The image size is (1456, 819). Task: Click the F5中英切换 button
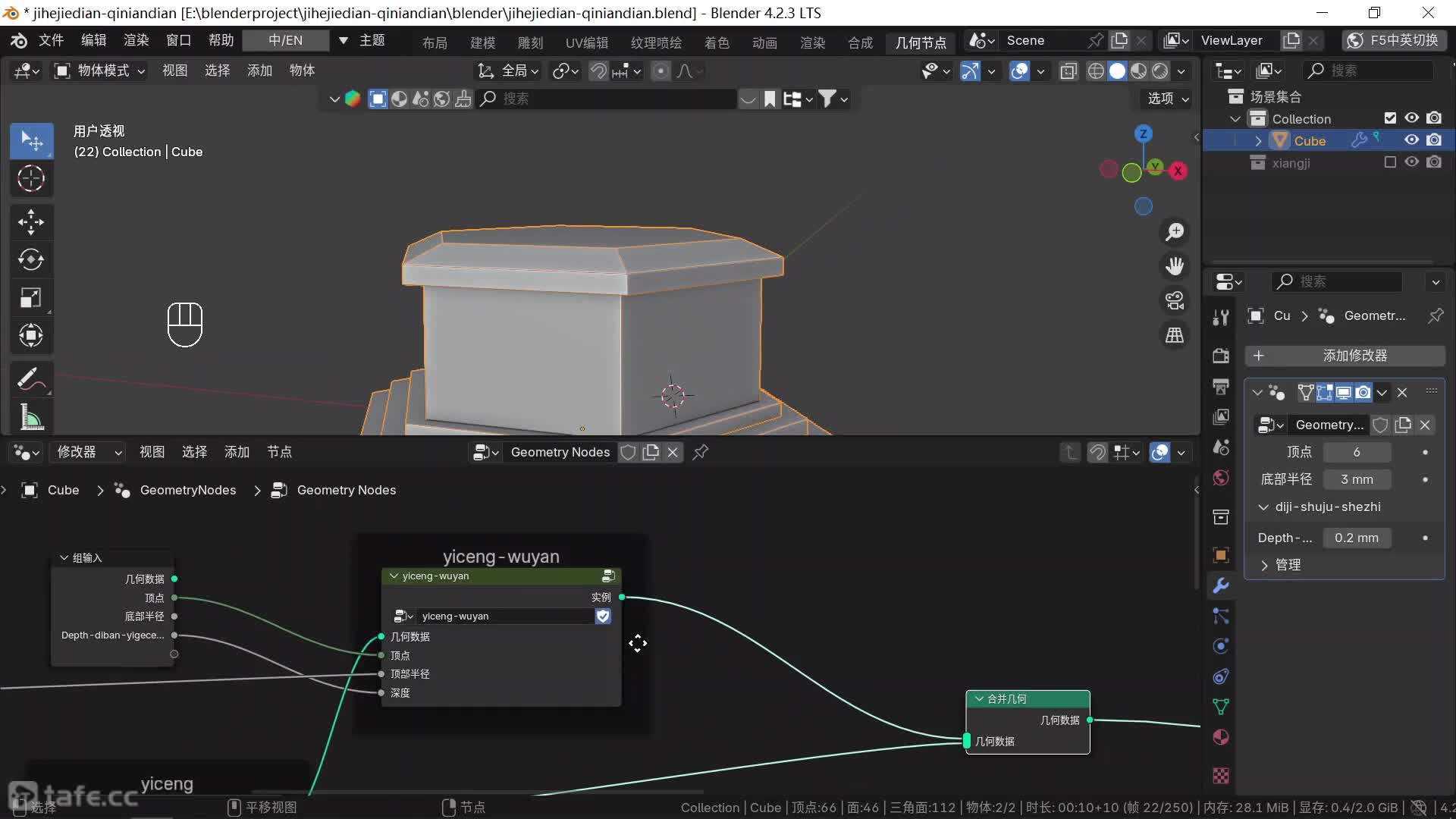1393,40
